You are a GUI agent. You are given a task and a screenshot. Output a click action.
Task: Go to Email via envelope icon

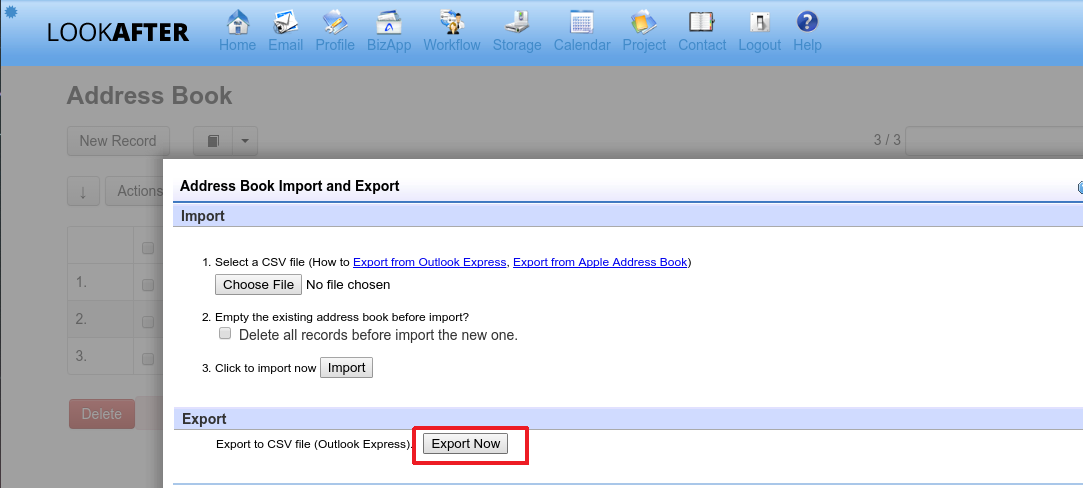[x=285, y=23]
